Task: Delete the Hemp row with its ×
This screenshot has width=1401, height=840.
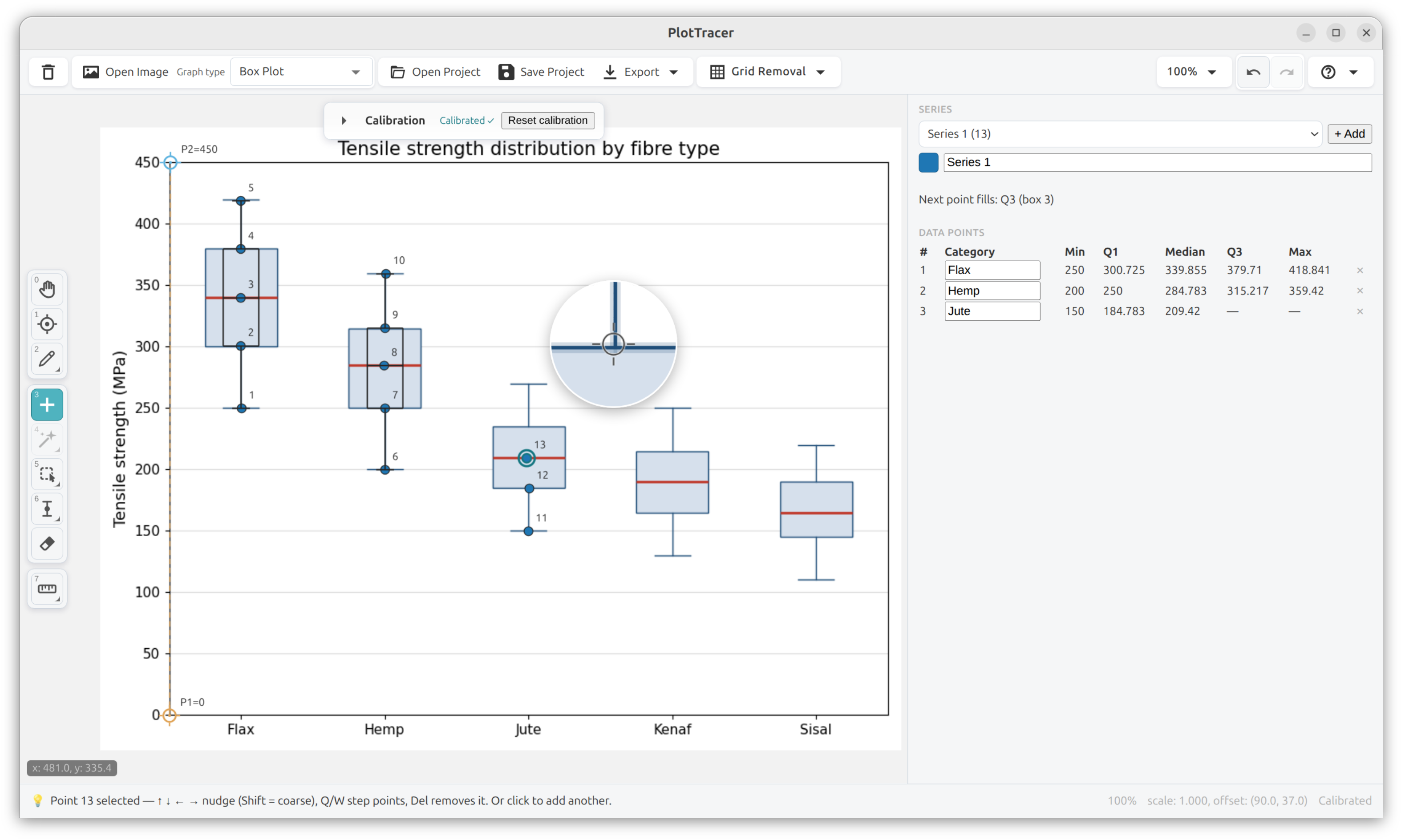Action: (1360, 291)
